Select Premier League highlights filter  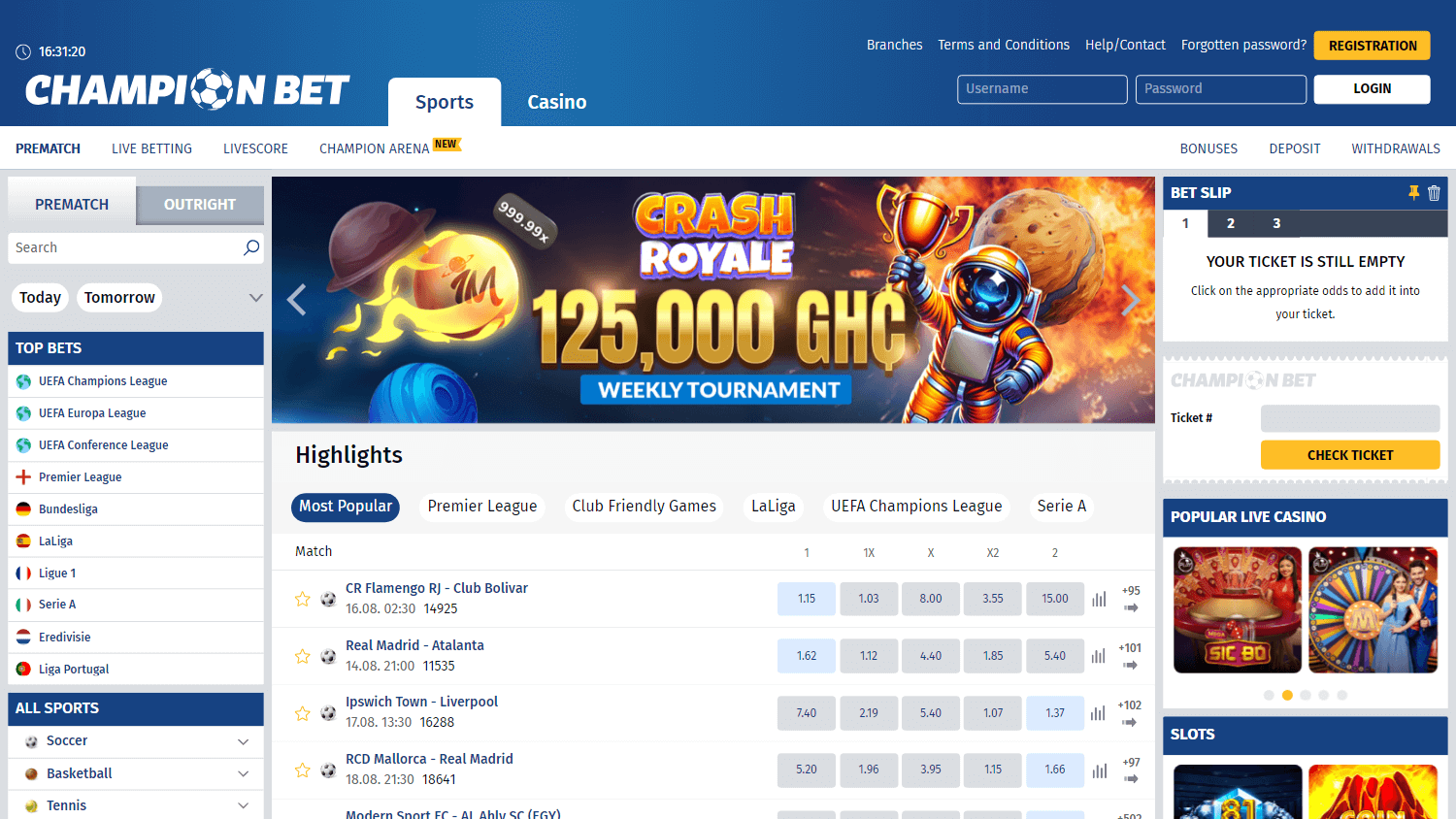[482, 507]
